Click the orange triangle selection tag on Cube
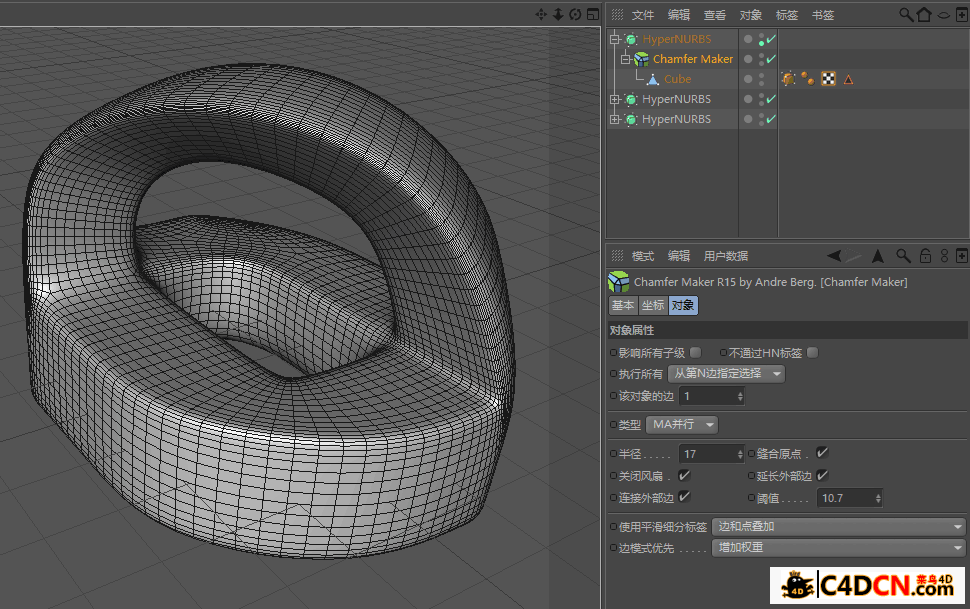The image size is (970, 609). coord(848,79)
